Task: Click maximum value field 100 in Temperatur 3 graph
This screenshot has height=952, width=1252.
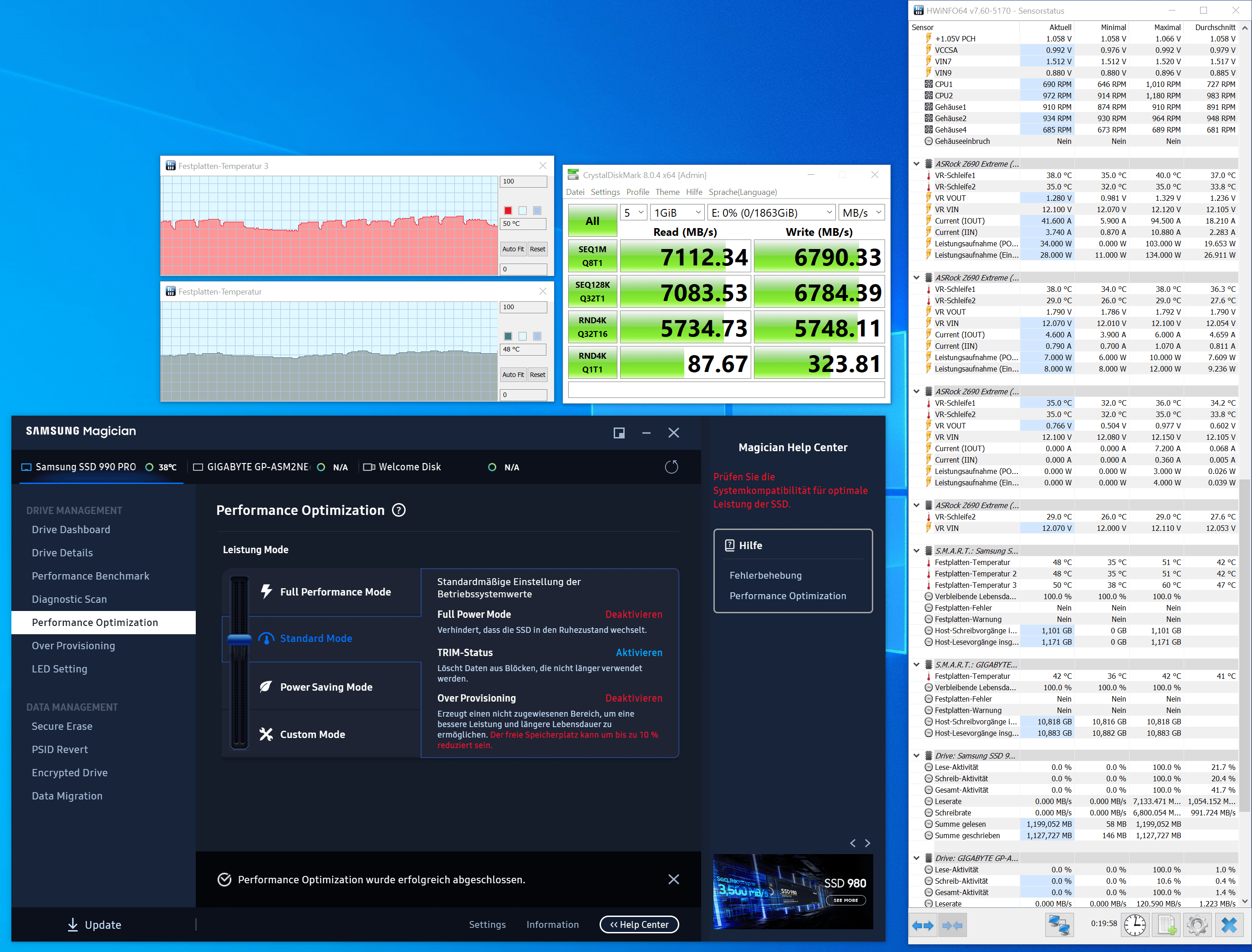Action: 523,182
